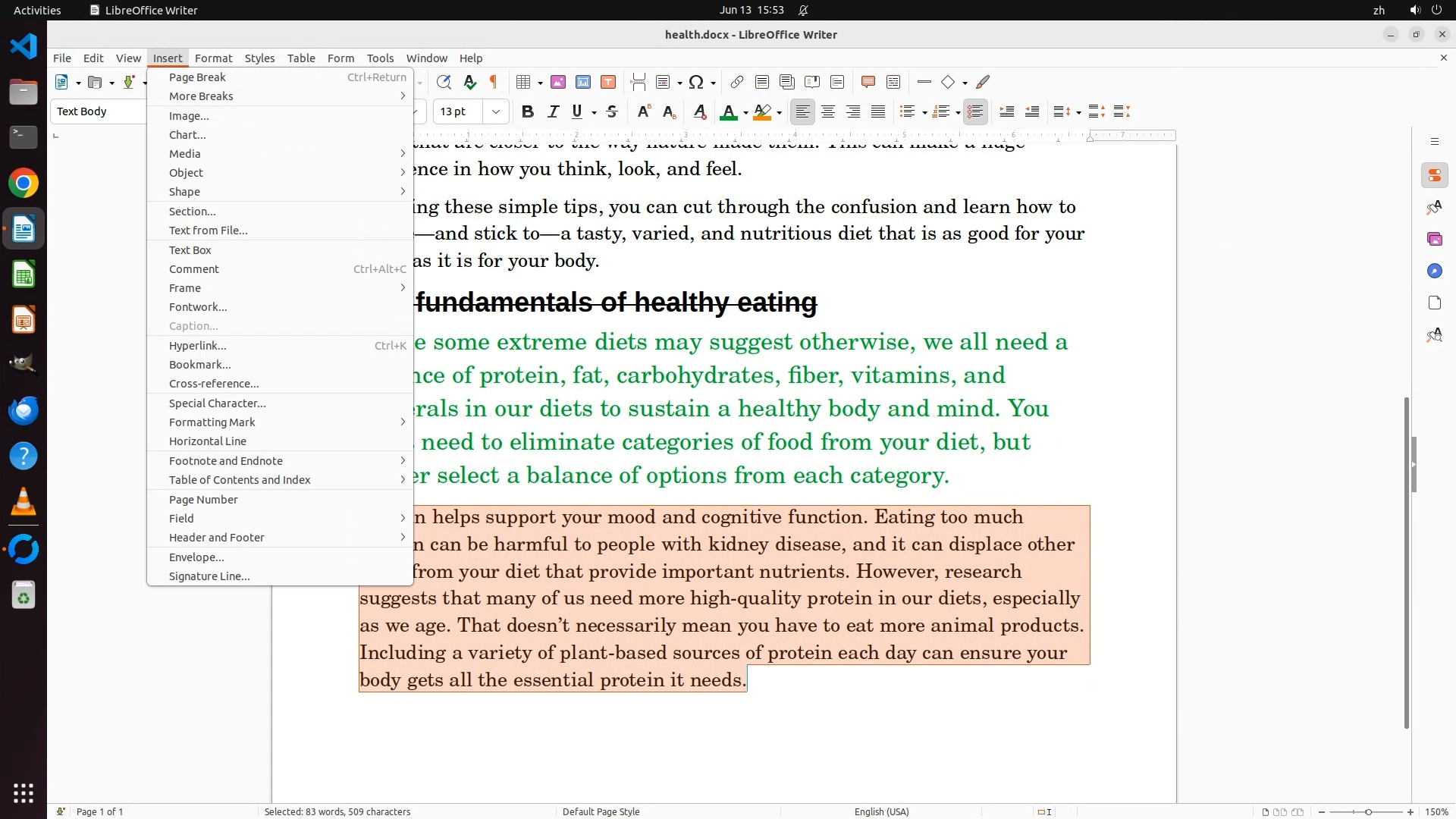Click the Insert Chart toolbar icon
The width and height of the screenshot is (1456, 819).
583,82
